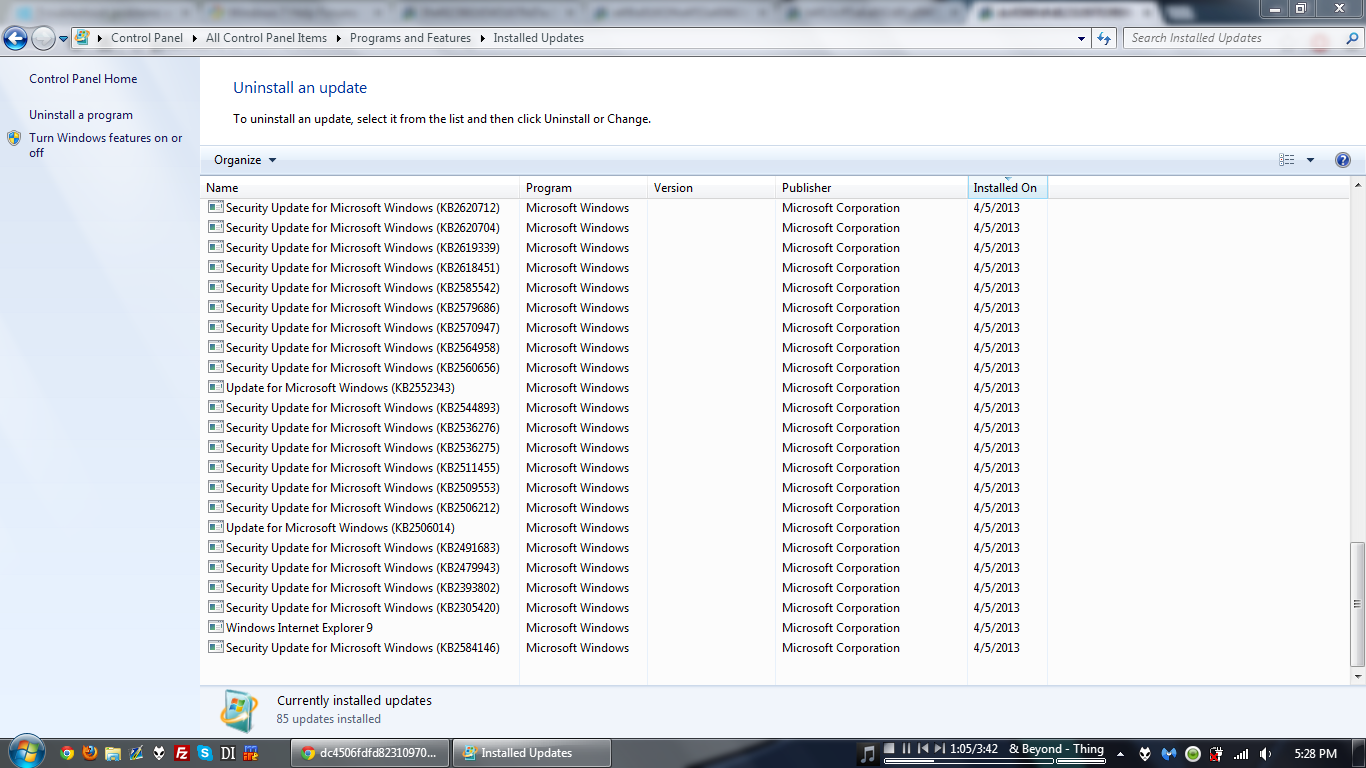
Task: Sort by the Program column header
Action: (584, 188)
